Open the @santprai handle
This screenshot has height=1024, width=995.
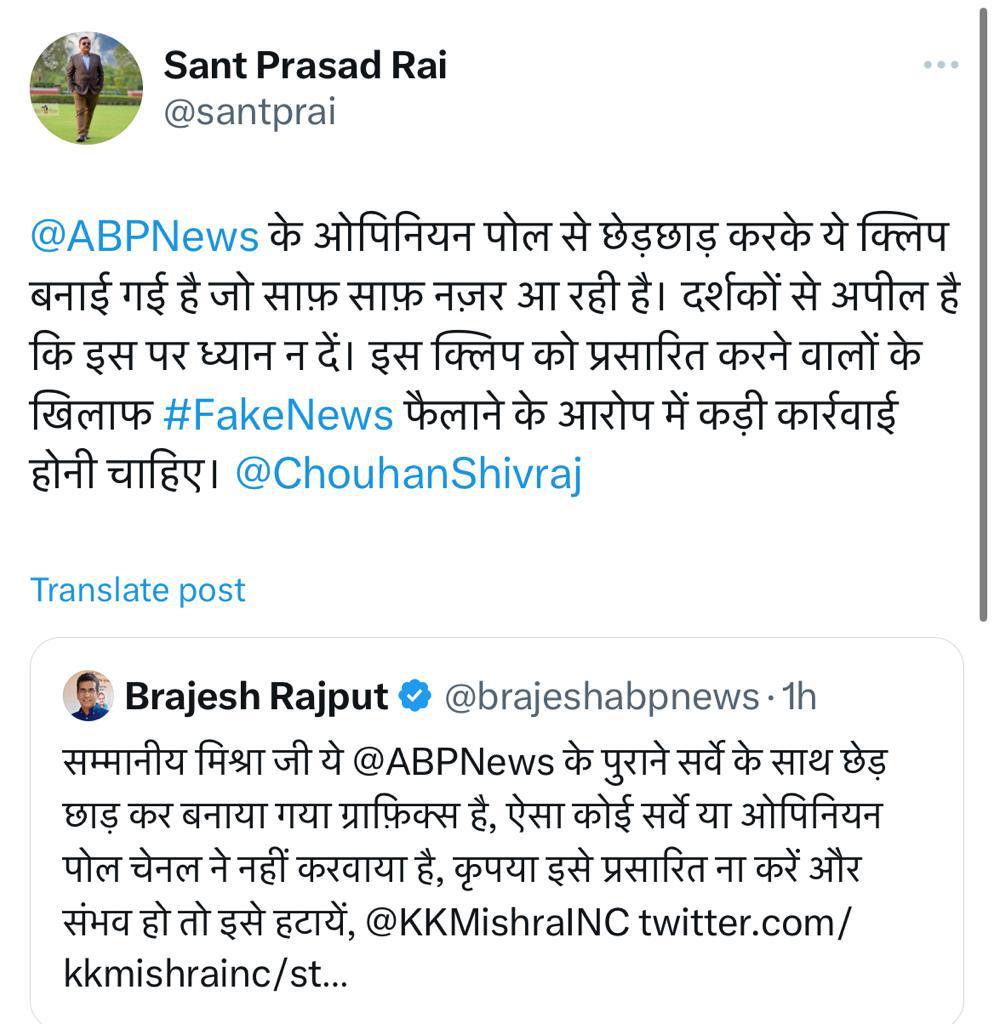pos(249,113)
